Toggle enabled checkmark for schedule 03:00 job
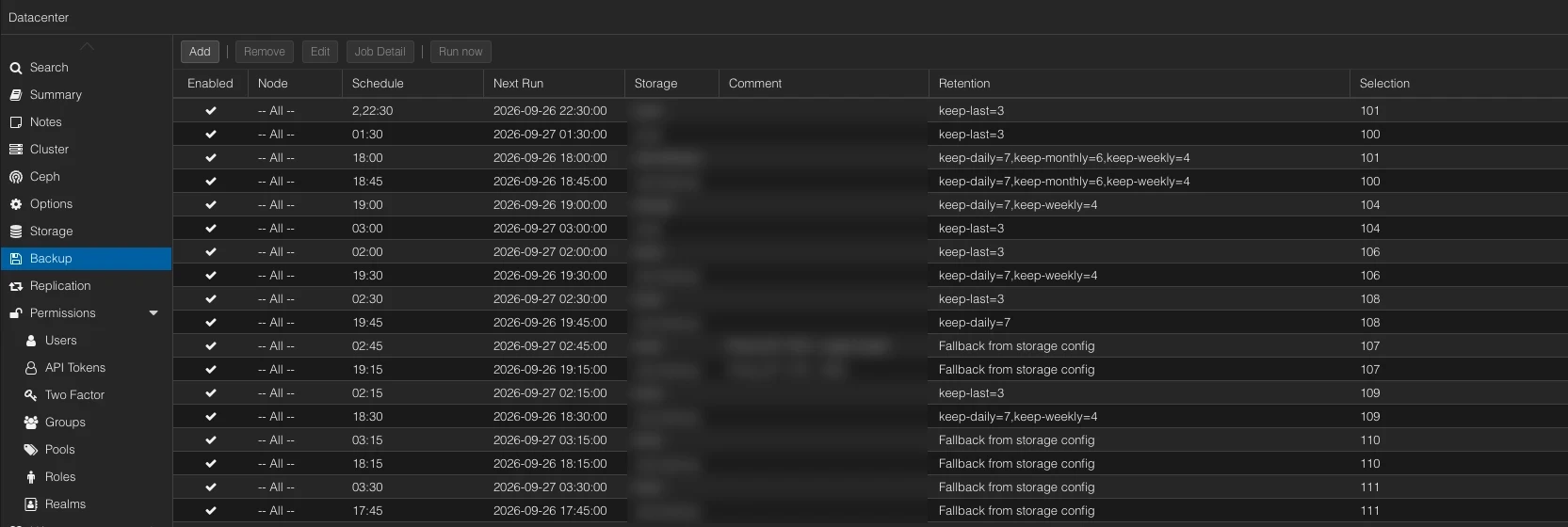 click(211, 229)
